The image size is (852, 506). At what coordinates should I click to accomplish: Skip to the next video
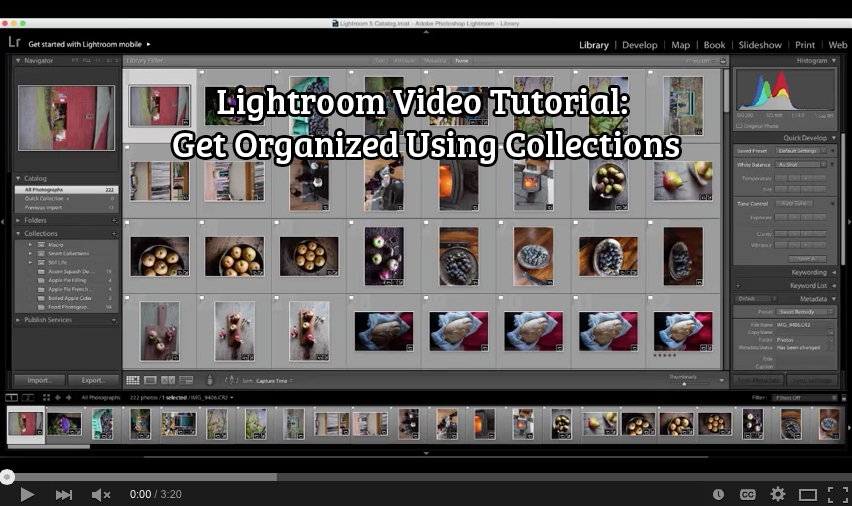click(64, 495)
